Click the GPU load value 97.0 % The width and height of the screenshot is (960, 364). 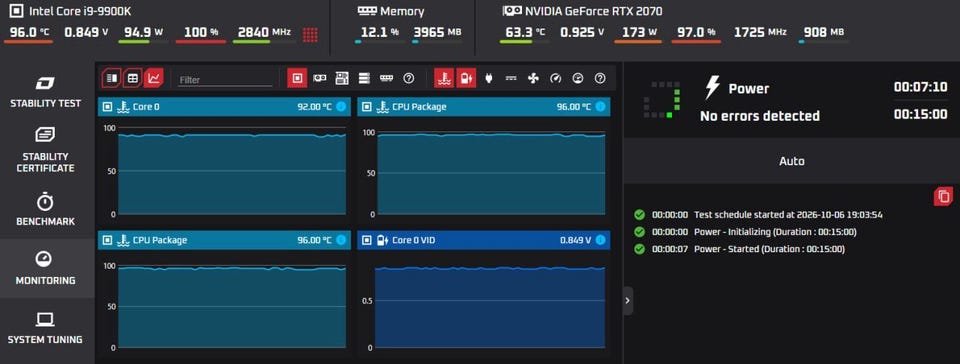point(696,32)
